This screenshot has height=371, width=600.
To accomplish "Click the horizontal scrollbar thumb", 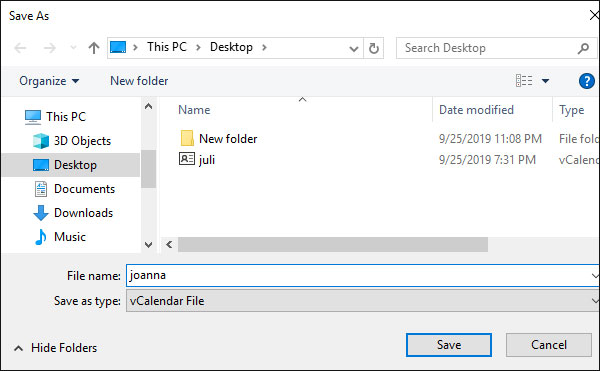I will 333,244.
